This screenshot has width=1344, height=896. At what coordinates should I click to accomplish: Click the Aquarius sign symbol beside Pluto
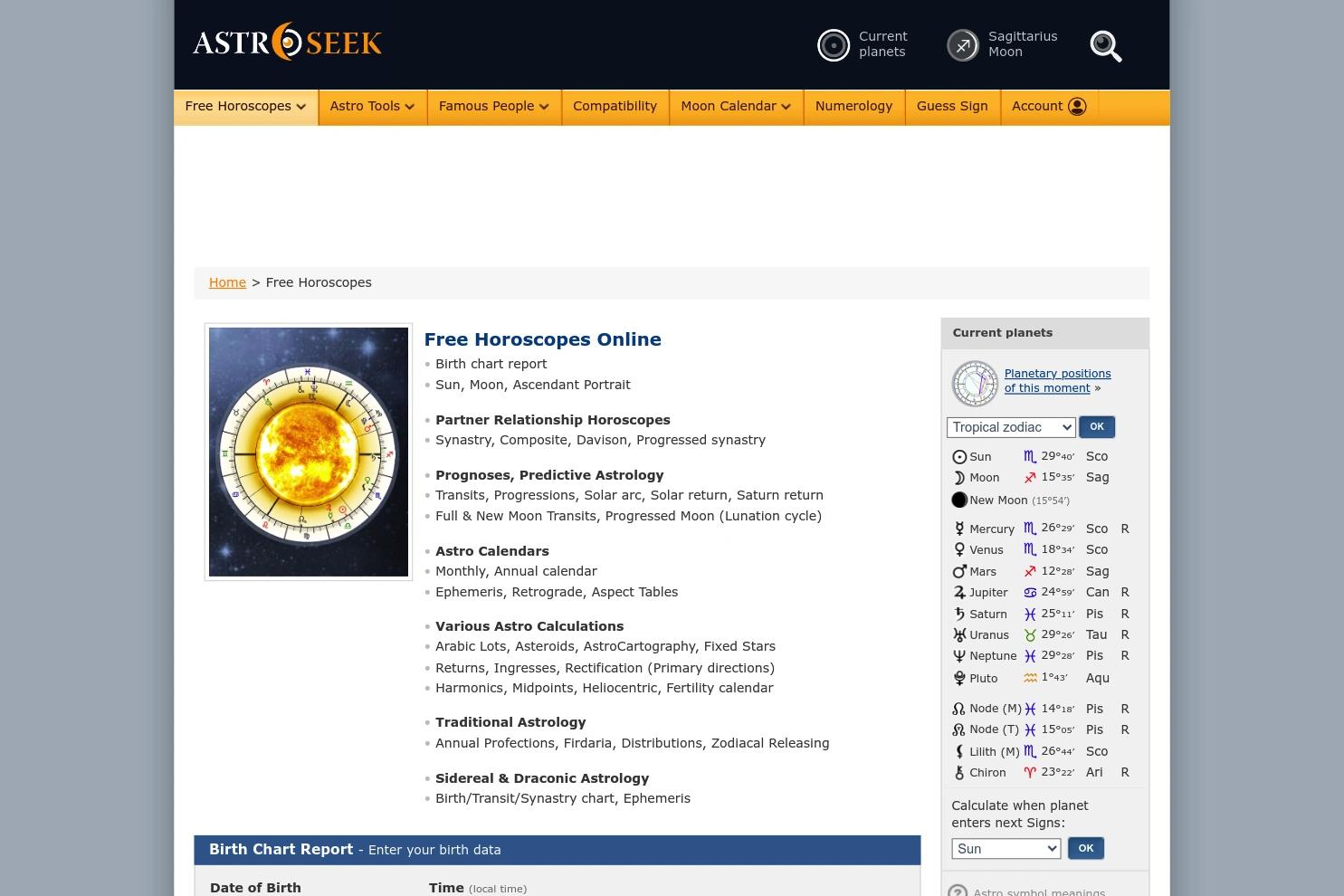pos(1030,678)
